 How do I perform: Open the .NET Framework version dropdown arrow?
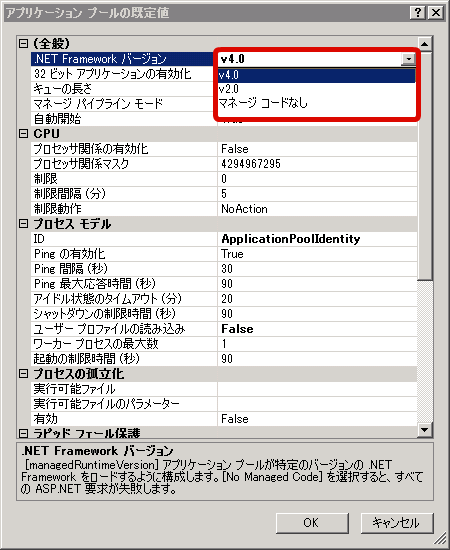[x=408, y=59]
